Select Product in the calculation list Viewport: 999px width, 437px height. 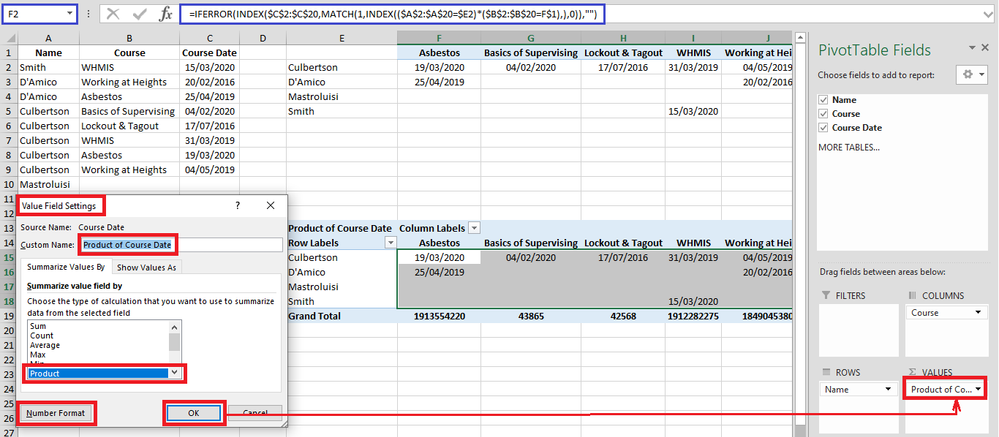click(99, 373)
